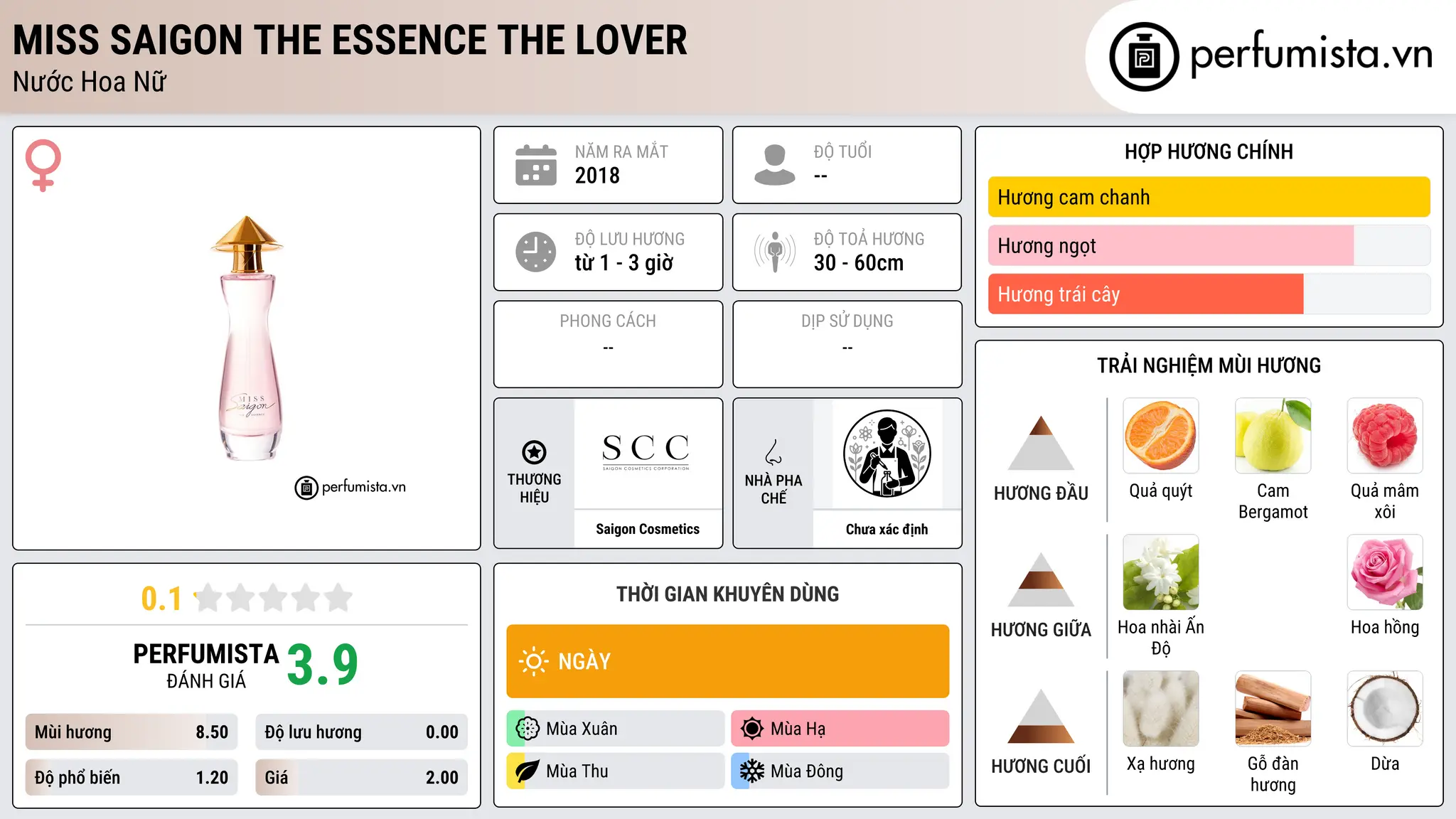This screenshot has width=1456, height=819.
Task: Click the calendar icon beside release year
Action: (x=535, y=165)
